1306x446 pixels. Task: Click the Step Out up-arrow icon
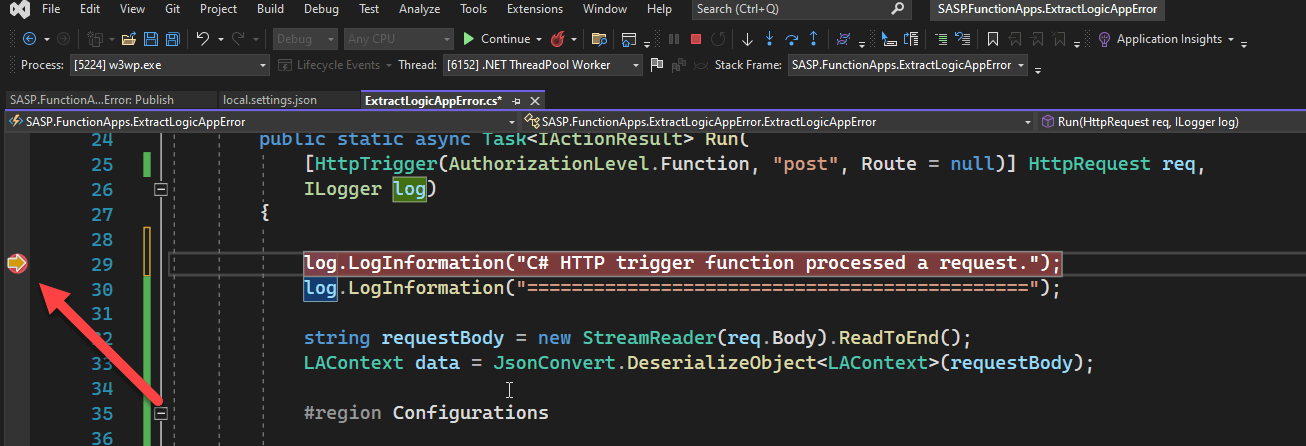815,40
